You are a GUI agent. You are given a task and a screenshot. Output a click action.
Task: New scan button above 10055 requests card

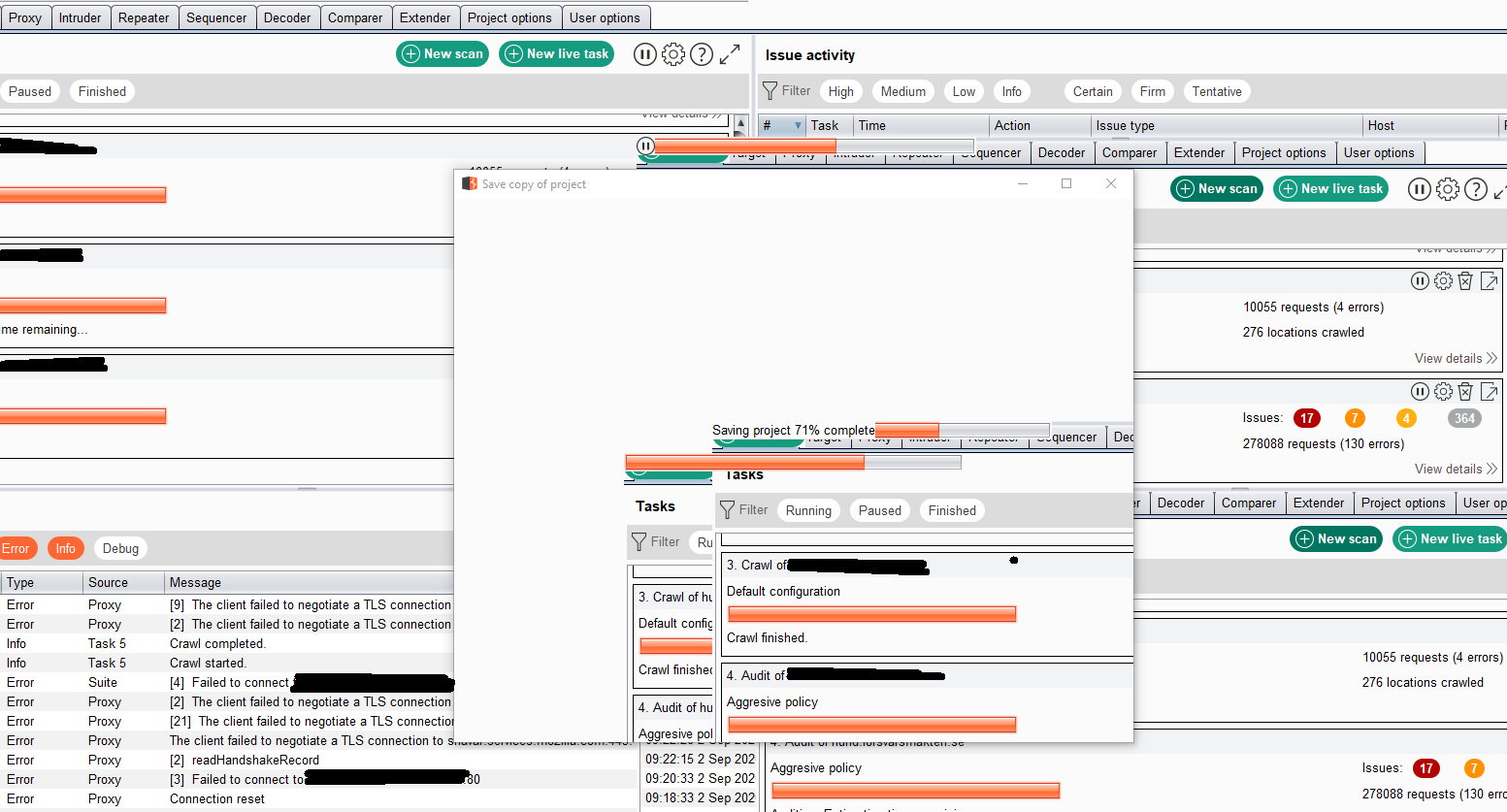coord(1217,189)
